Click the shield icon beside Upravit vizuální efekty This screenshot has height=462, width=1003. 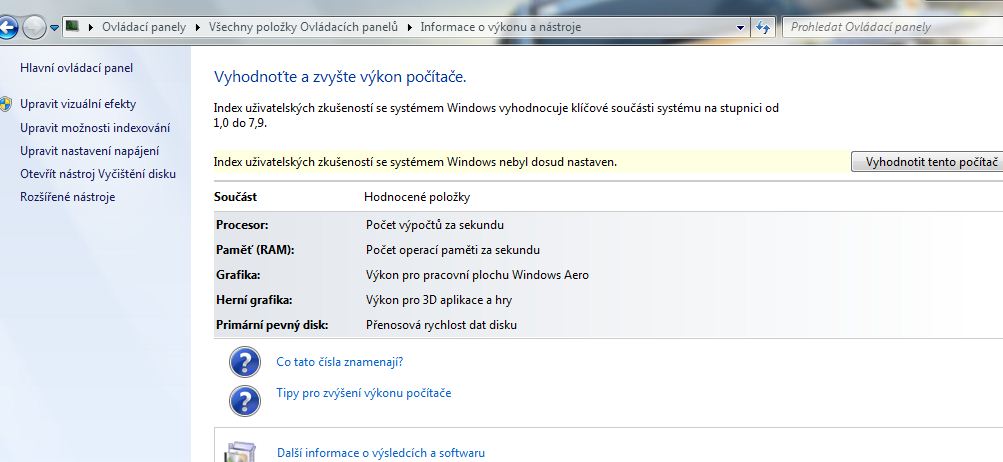[6, 104]
